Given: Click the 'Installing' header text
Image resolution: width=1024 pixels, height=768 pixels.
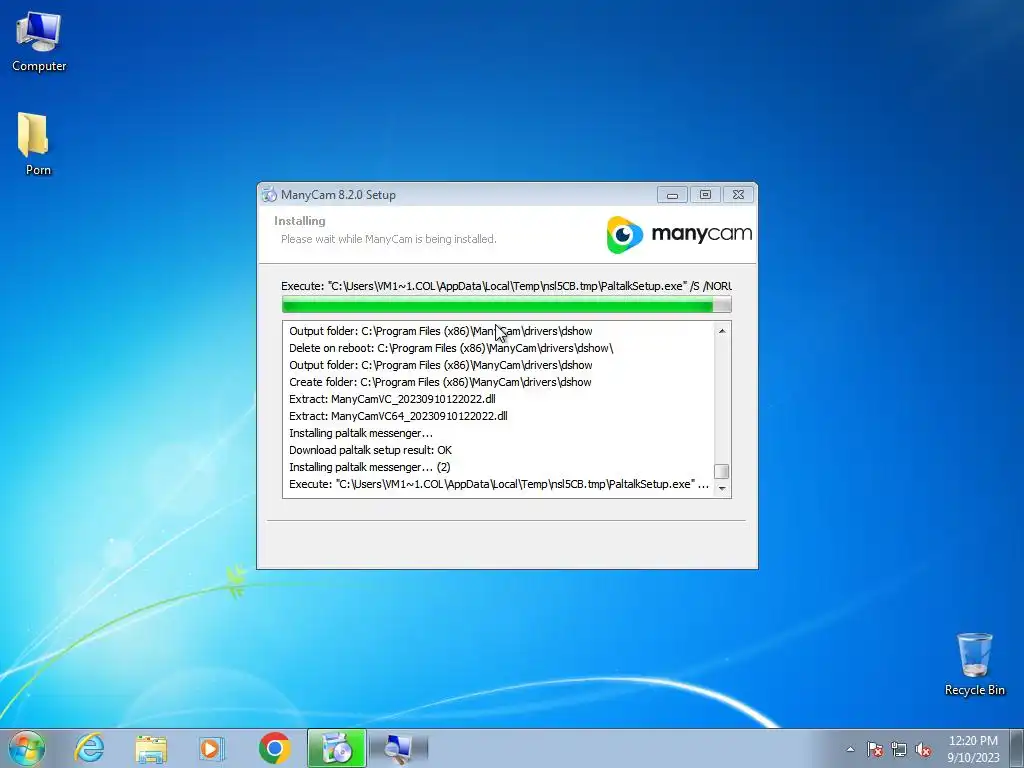Looking at the screenshot, I should [x=300, y=221].
